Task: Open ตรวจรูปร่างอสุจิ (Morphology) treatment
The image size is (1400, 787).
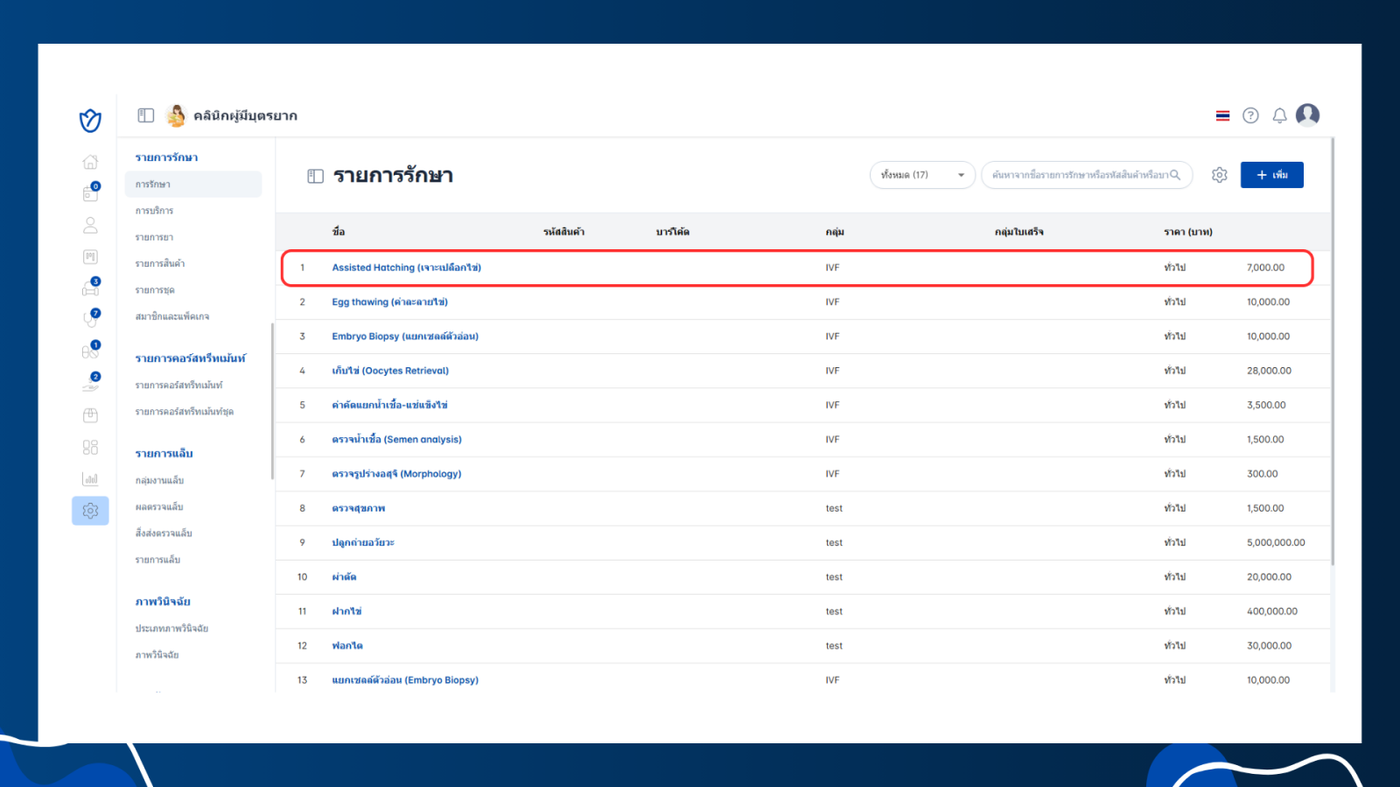Action: coord(397,474)
